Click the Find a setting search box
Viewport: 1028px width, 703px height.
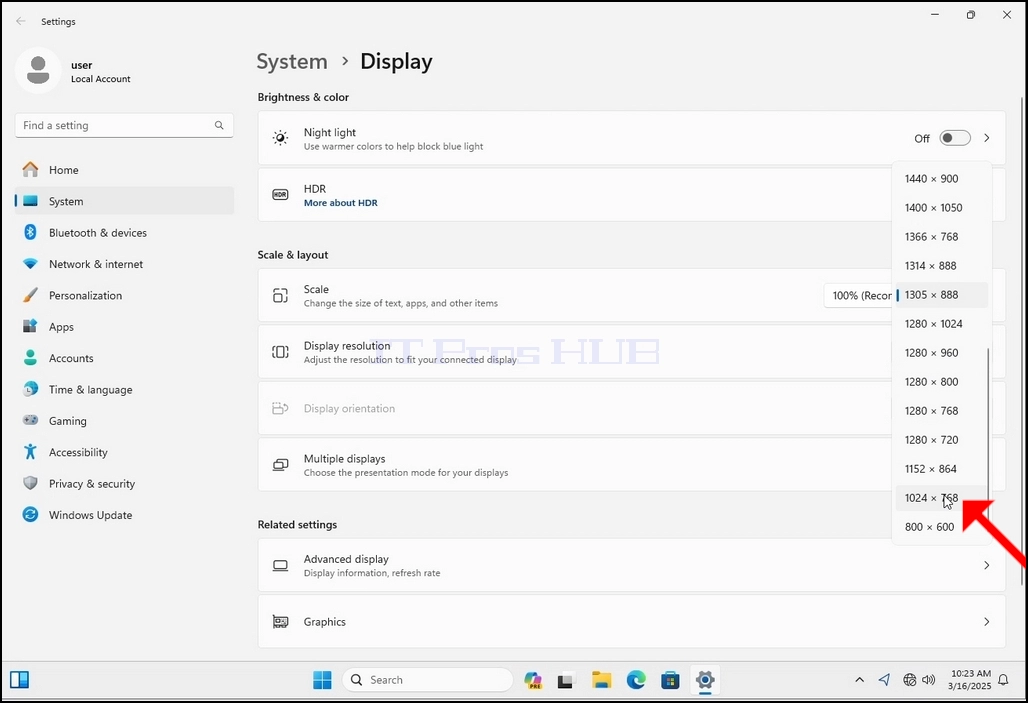click(124, 125)
